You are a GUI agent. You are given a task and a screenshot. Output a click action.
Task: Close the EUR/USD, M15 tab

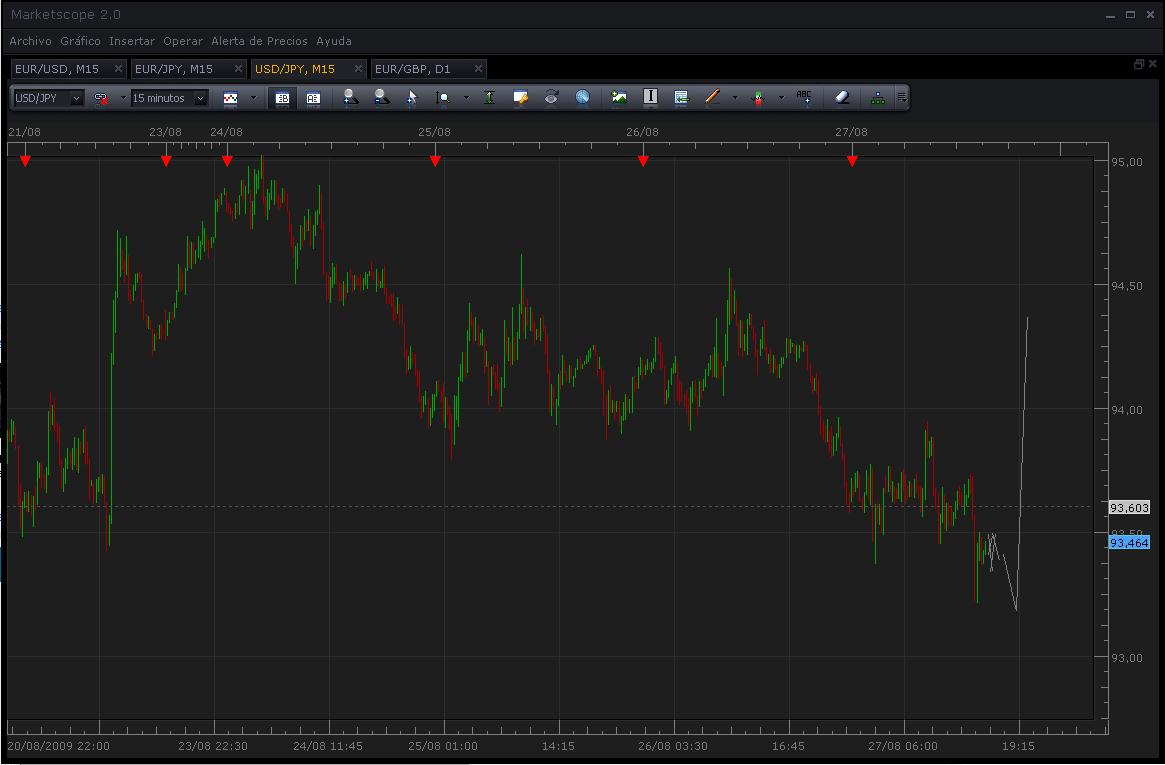coord(118,69)
